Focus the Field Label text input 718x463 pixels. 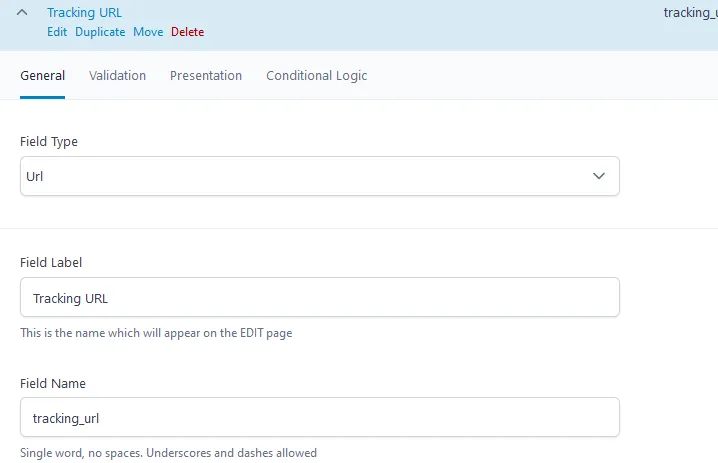[x=319, y=298]
